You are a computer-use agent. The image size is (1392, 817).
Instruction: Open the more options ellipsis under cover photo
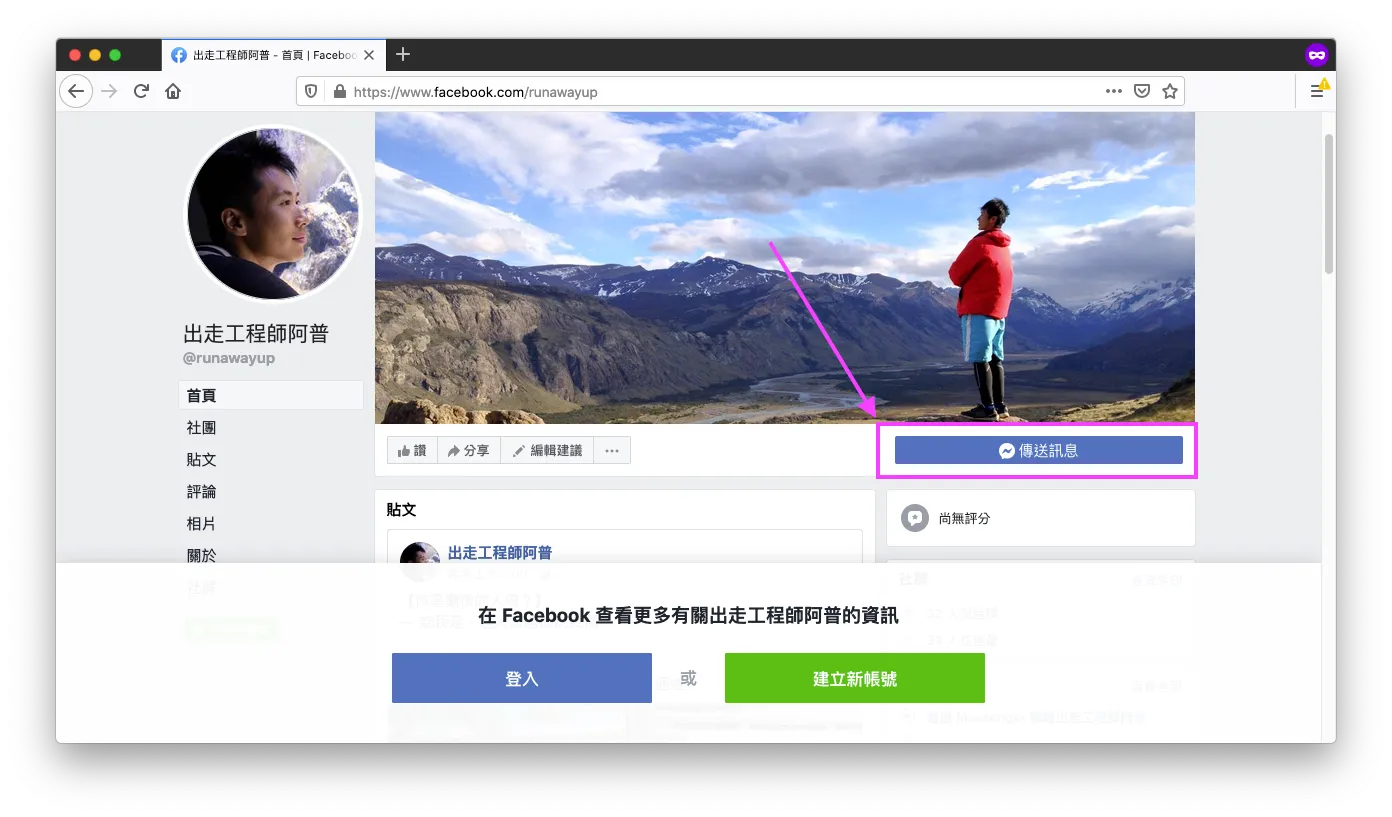612,451
